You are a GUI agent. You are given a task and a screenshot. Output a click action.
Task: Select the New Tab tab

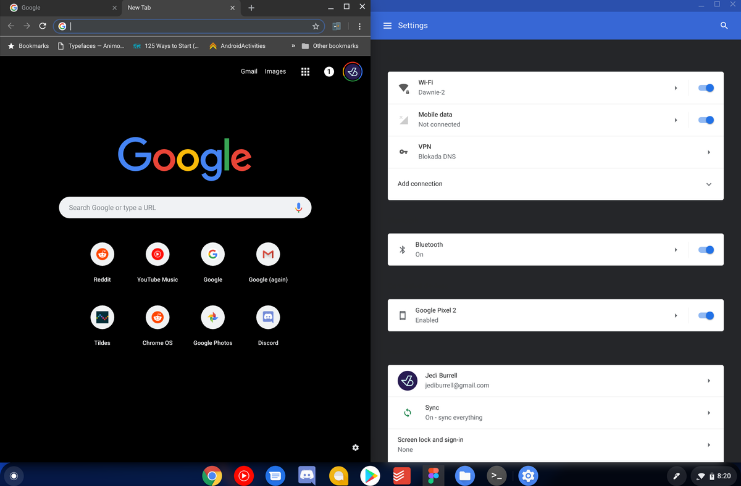[180, 8]
